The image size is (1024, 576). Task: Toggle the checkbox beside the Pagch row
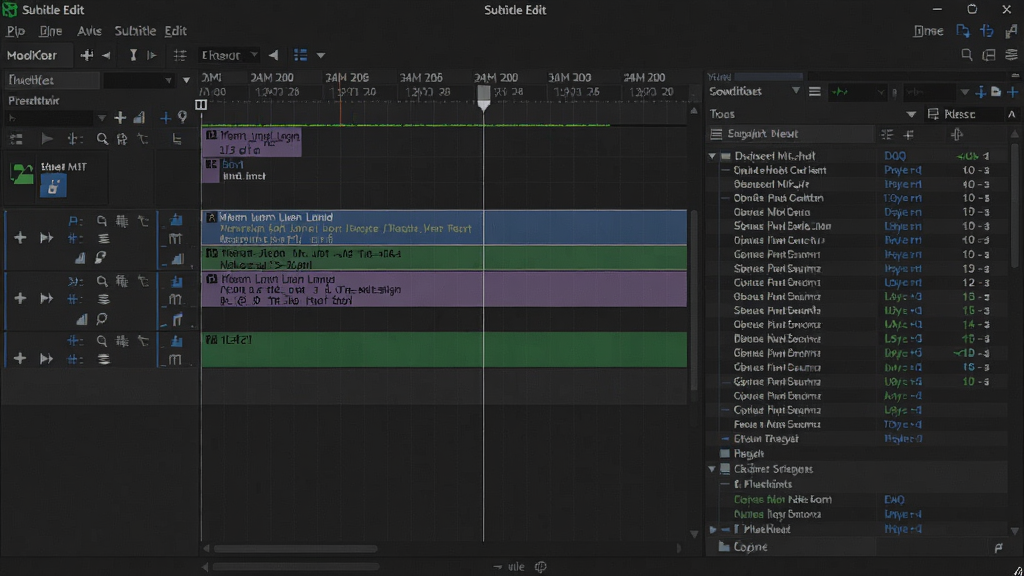(725, 453)
